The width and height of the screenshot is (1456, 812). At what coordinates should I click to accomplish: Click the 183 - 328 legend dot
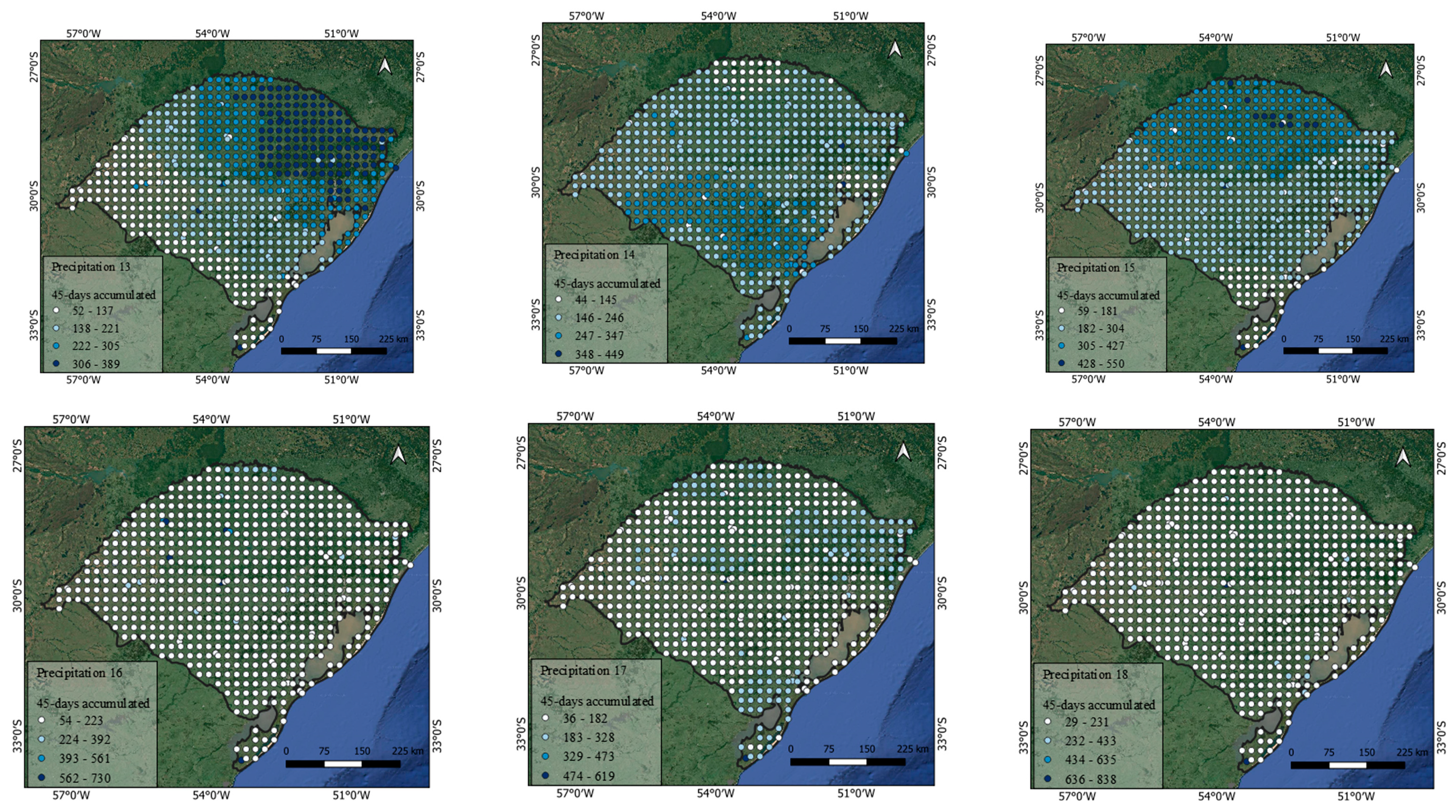[545, 737]
